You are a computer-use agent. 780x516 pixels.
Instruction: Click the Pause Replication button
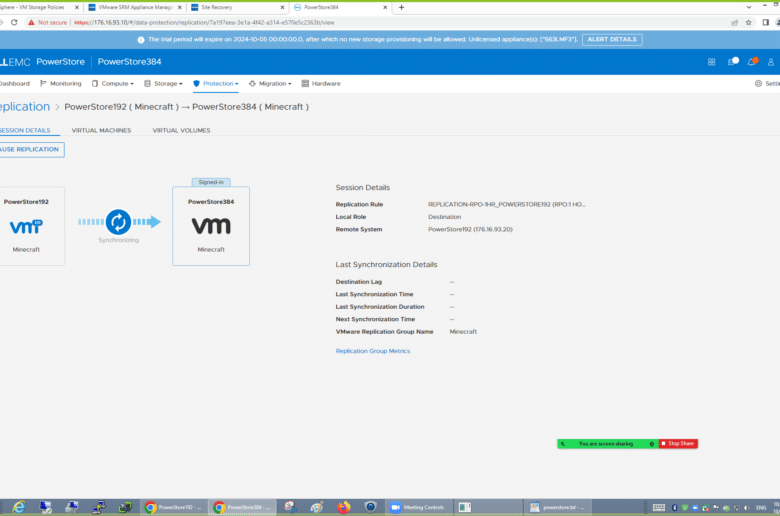31,149
